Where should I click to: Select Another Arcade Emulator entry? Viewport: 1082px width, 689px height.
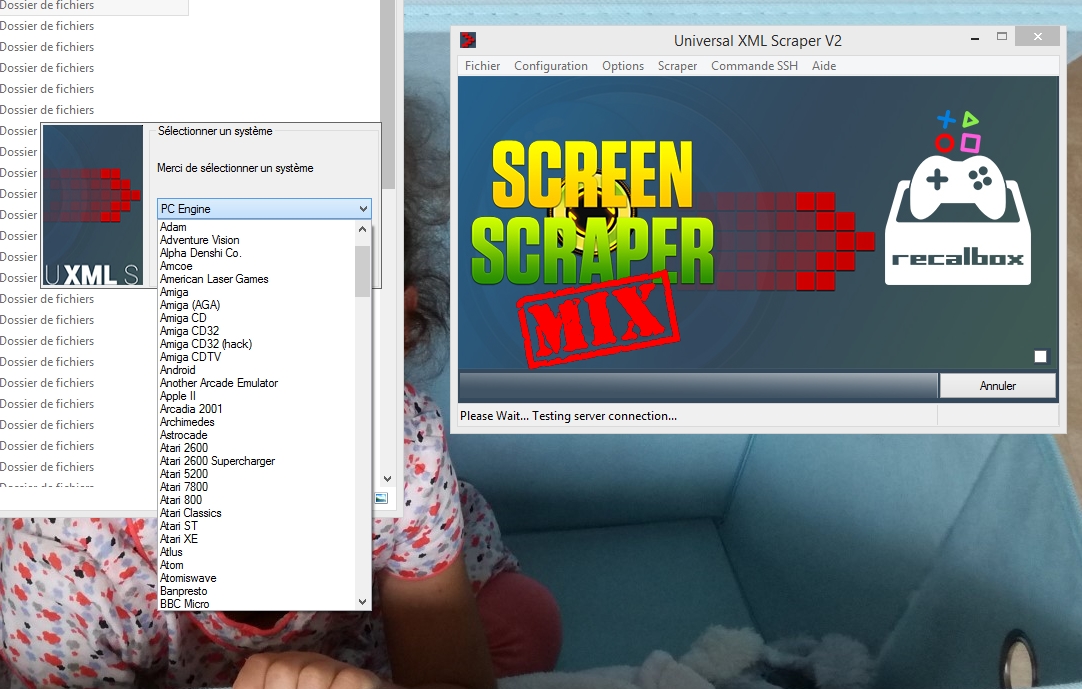coord(257,383)
